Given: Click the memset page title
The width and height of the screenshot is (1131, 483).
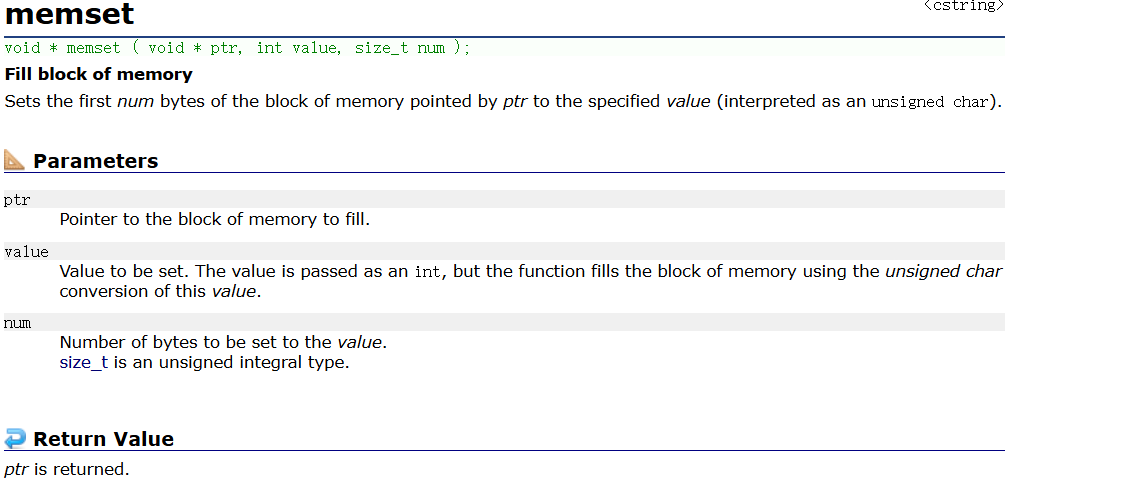Looking at the screenshot, I should click(69, 14).
